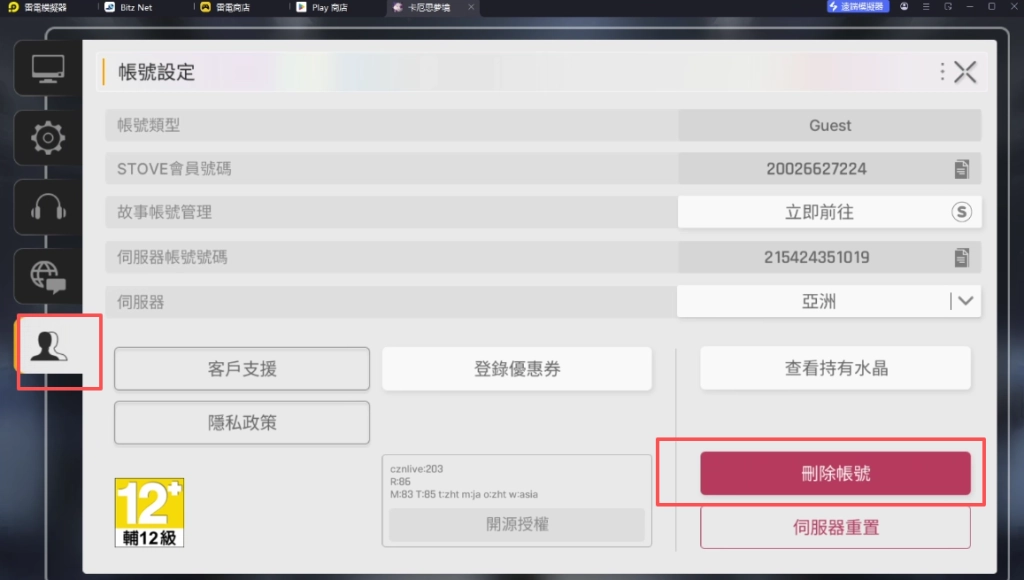Screen dimensions: 1024x580
Task: Close the account settings panel
Action: pos(965,72)
